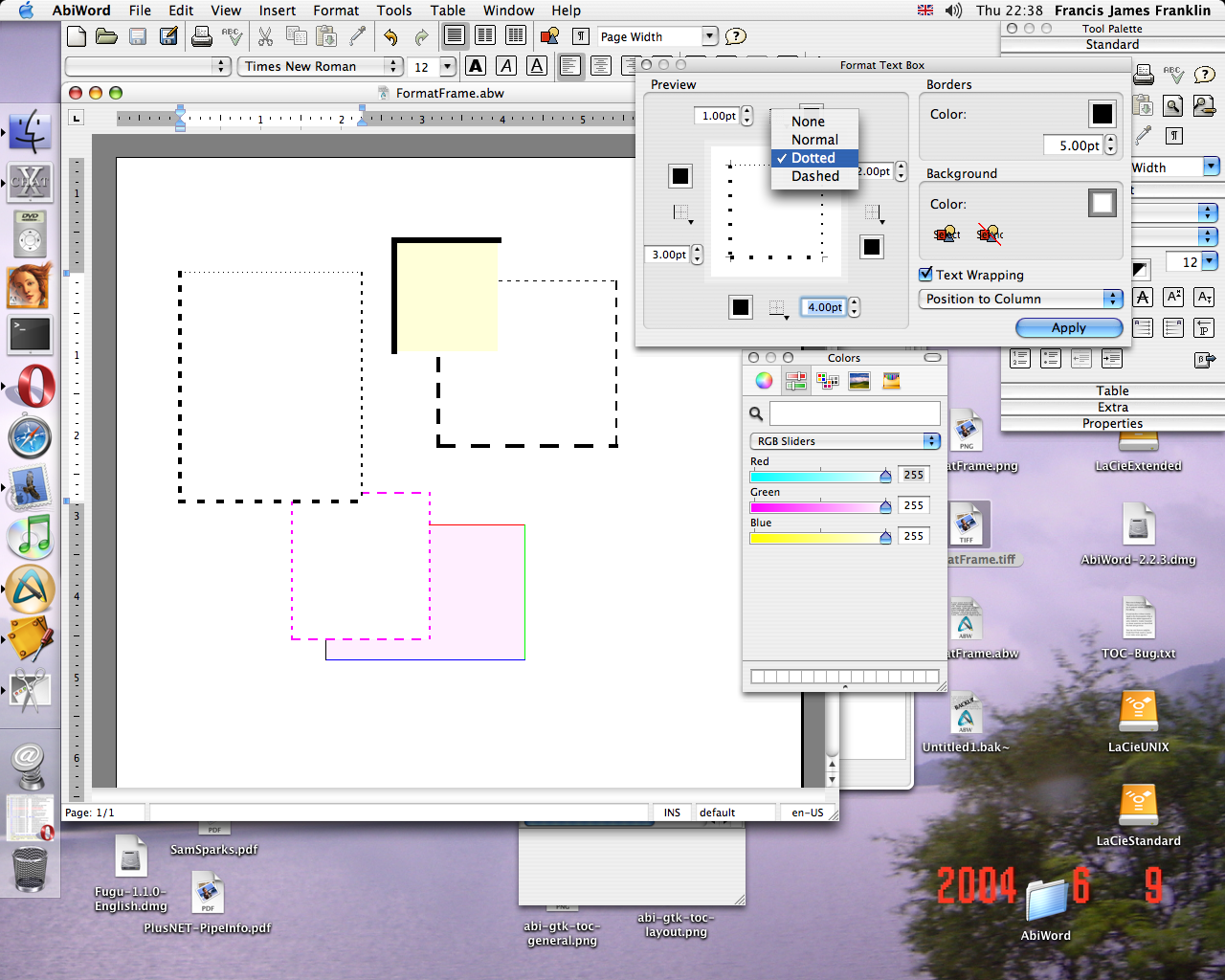The image size is (1225, 980).
Task: Click the insert image shapes icon
Action: tap(549, 36)
